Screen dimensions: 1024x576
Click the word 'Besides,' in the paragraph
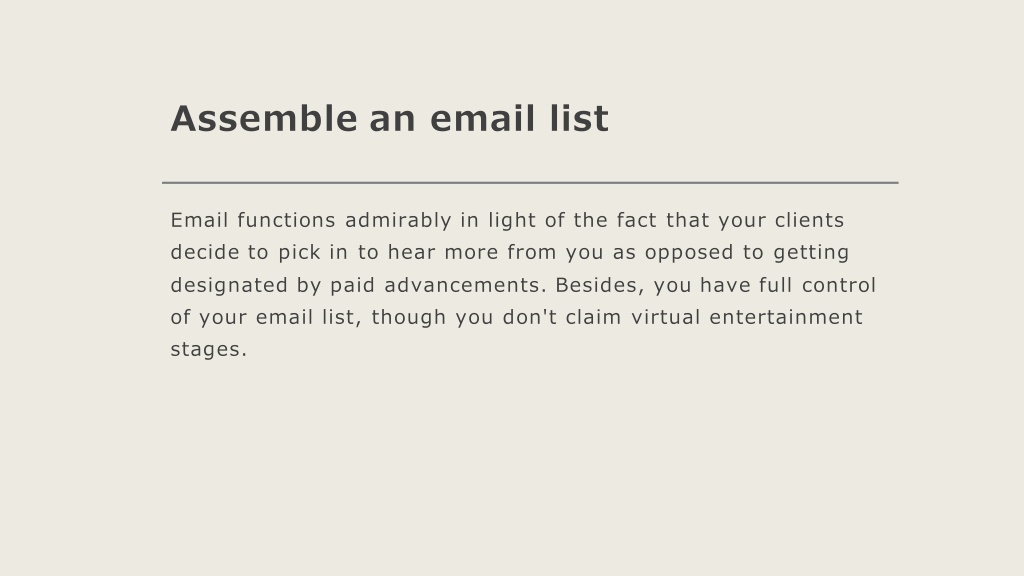point(600,285)
